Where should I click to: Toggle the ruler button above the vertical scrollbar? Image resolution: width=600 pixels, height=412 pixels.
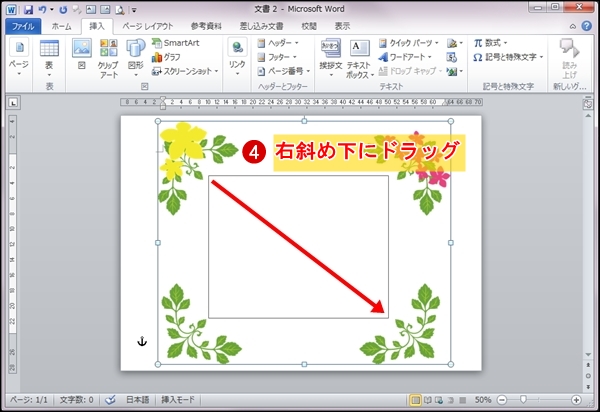click(588, 103)
